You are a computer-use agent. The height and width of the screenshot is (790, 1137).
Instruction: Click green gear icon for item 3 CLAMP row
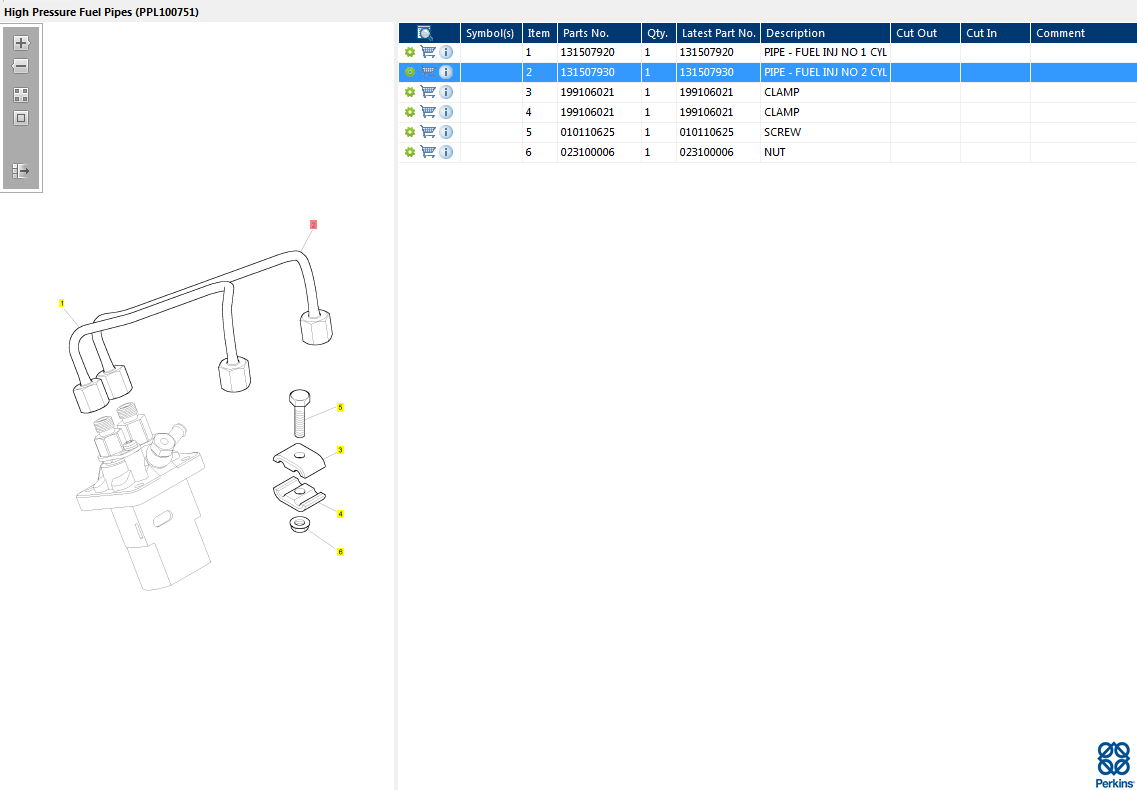(x=410, y=92)
